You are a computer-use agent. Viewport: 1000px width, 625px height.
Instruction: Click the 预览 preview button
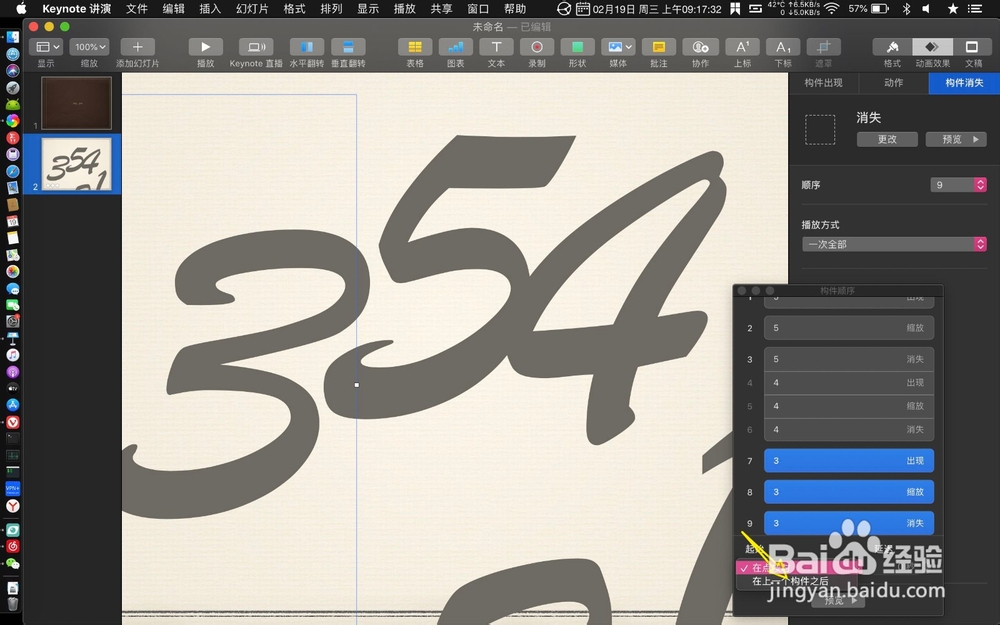[x=955, y=139]
